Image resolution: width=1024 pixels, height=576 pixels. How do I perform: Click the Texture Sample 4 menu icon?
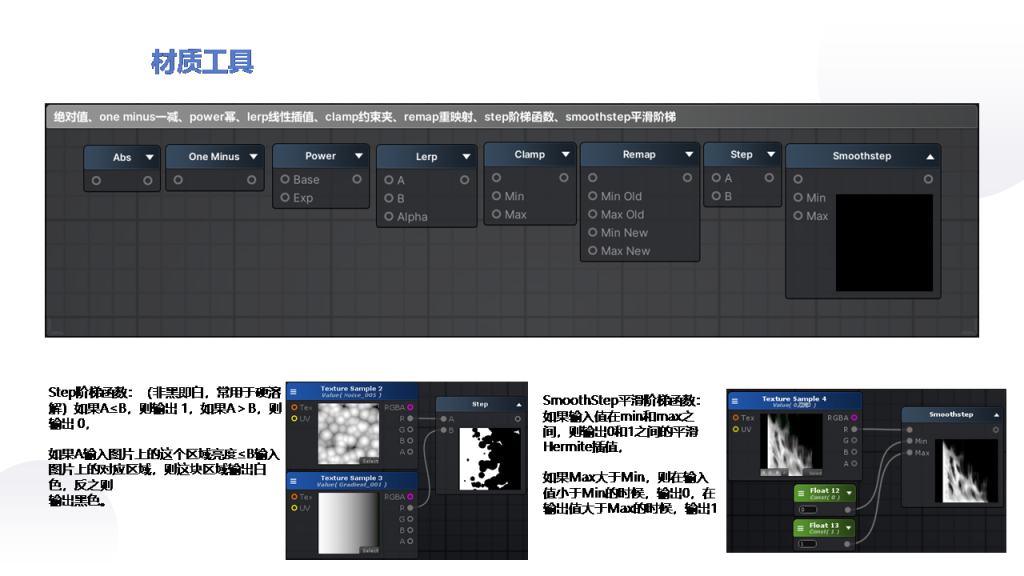735,401
